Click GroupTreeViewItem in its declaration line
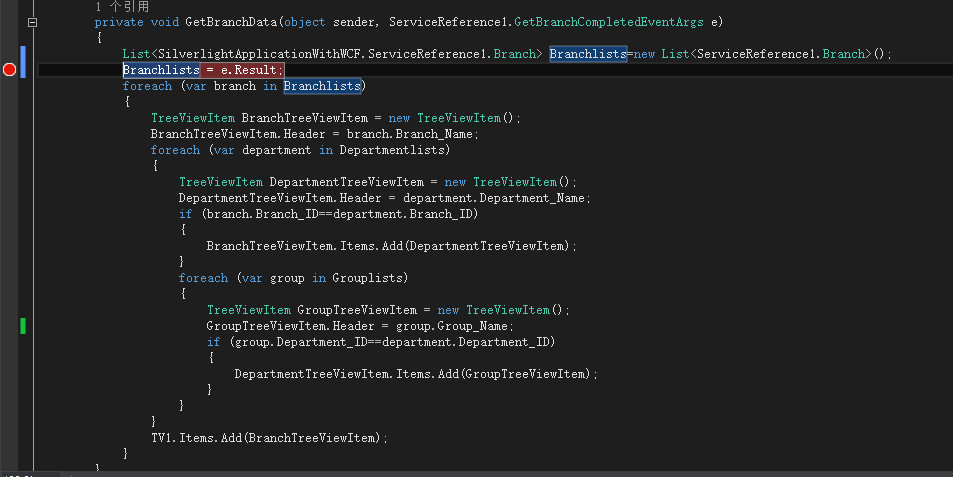 357,310
